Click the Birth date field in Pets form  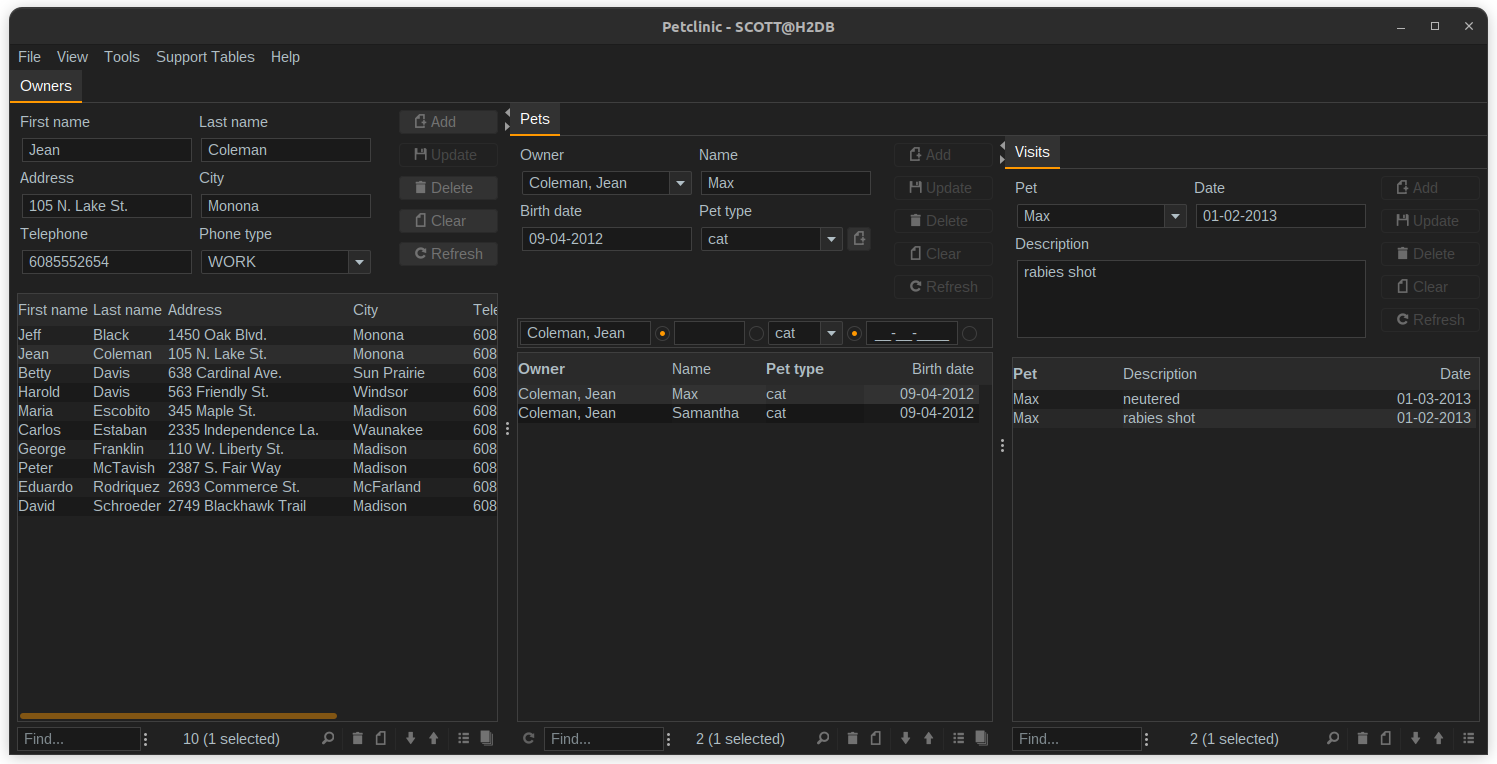click(x=607, y=239)
